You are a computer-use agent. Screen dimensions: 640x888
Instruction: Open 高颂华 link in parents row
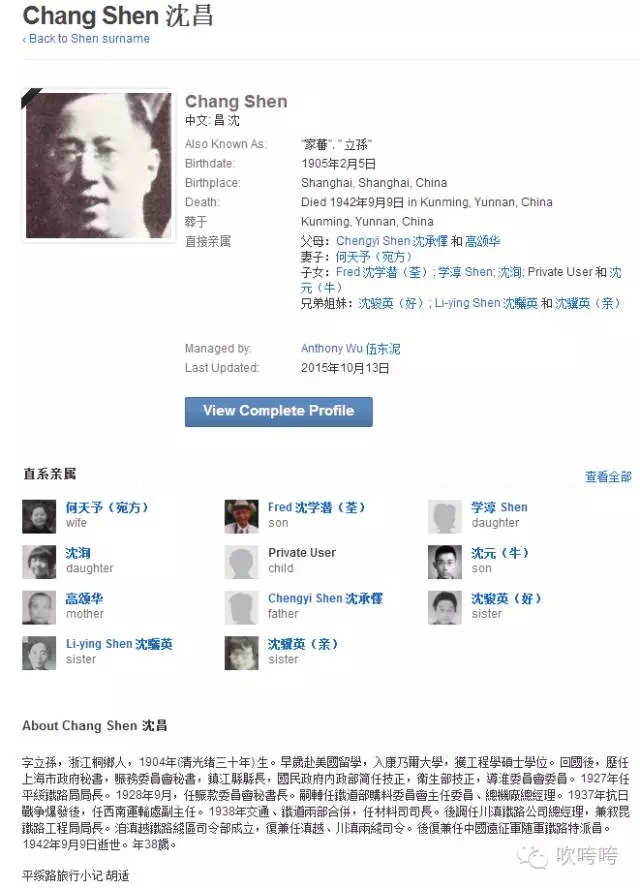(x=482, y=241)
